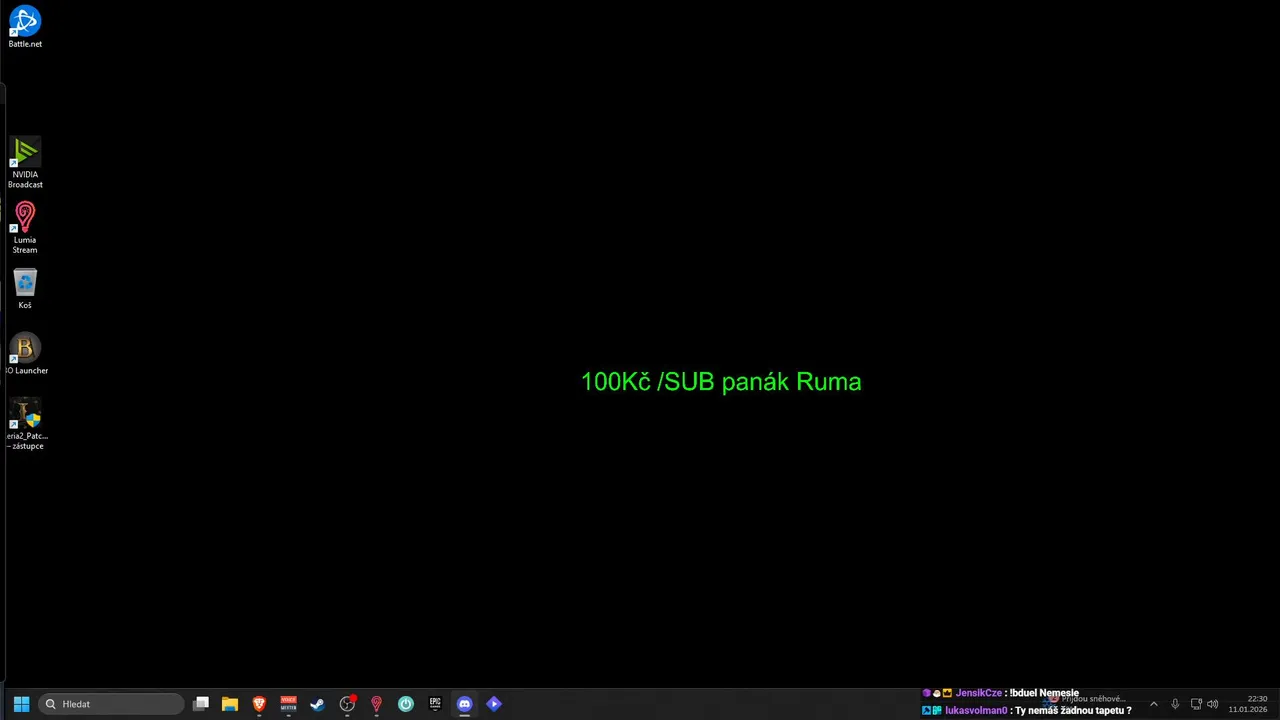Image resolution: width=1280 pixels, height=720 pixels.
Task: Switch to Discord in the taskbar
Action: click(464, 704)
